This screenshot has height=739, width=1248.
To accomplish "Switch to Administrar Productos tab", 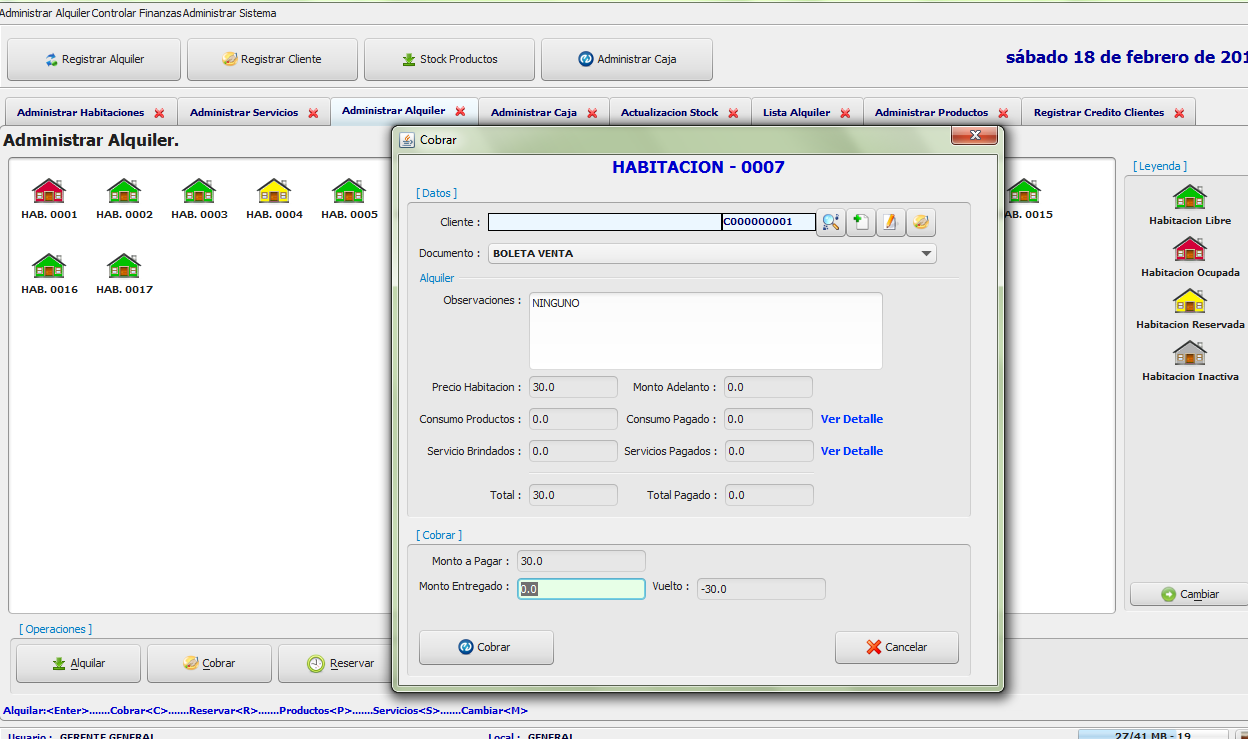I will coord(931,113).
